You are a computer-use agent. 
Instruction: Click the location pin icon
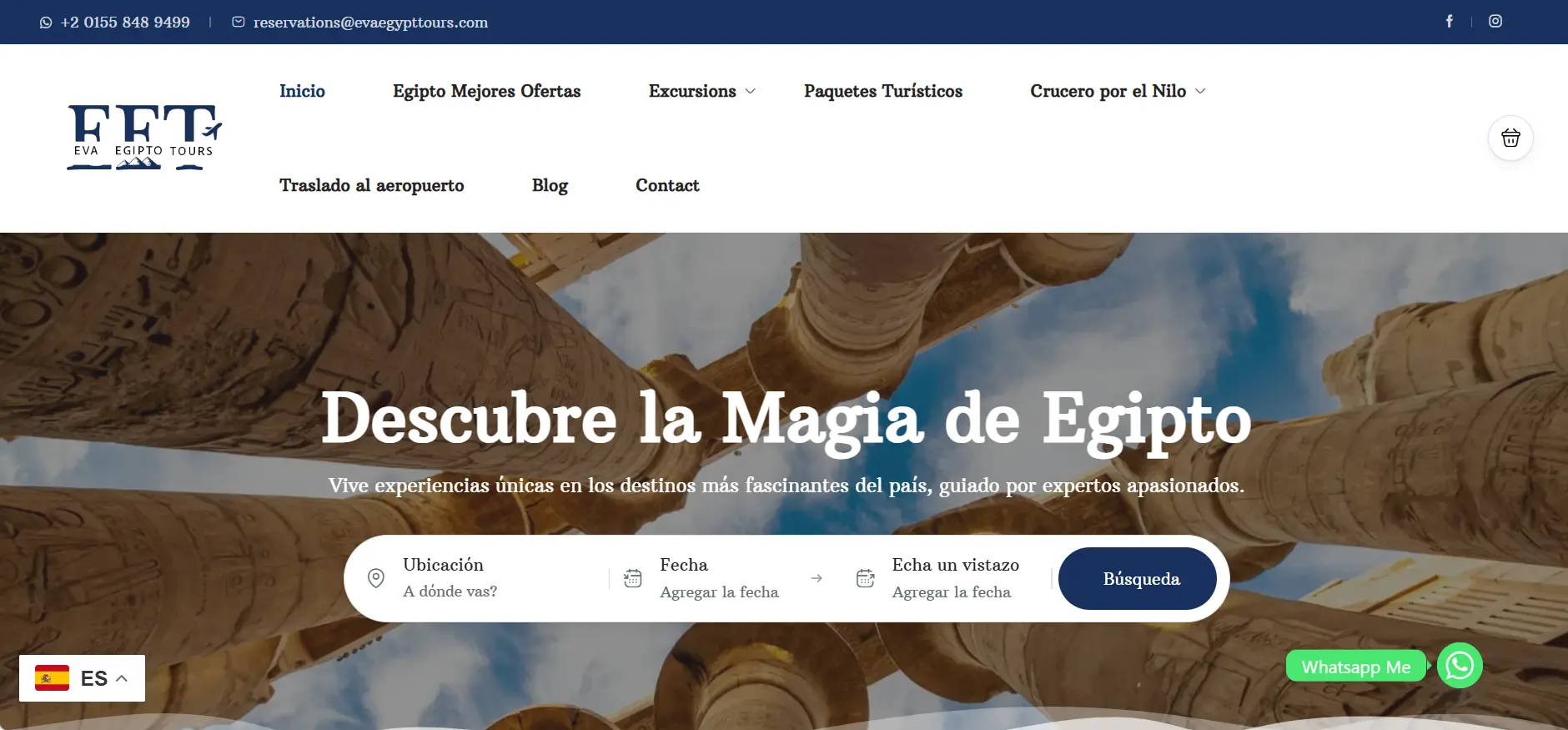coord(376,578)
